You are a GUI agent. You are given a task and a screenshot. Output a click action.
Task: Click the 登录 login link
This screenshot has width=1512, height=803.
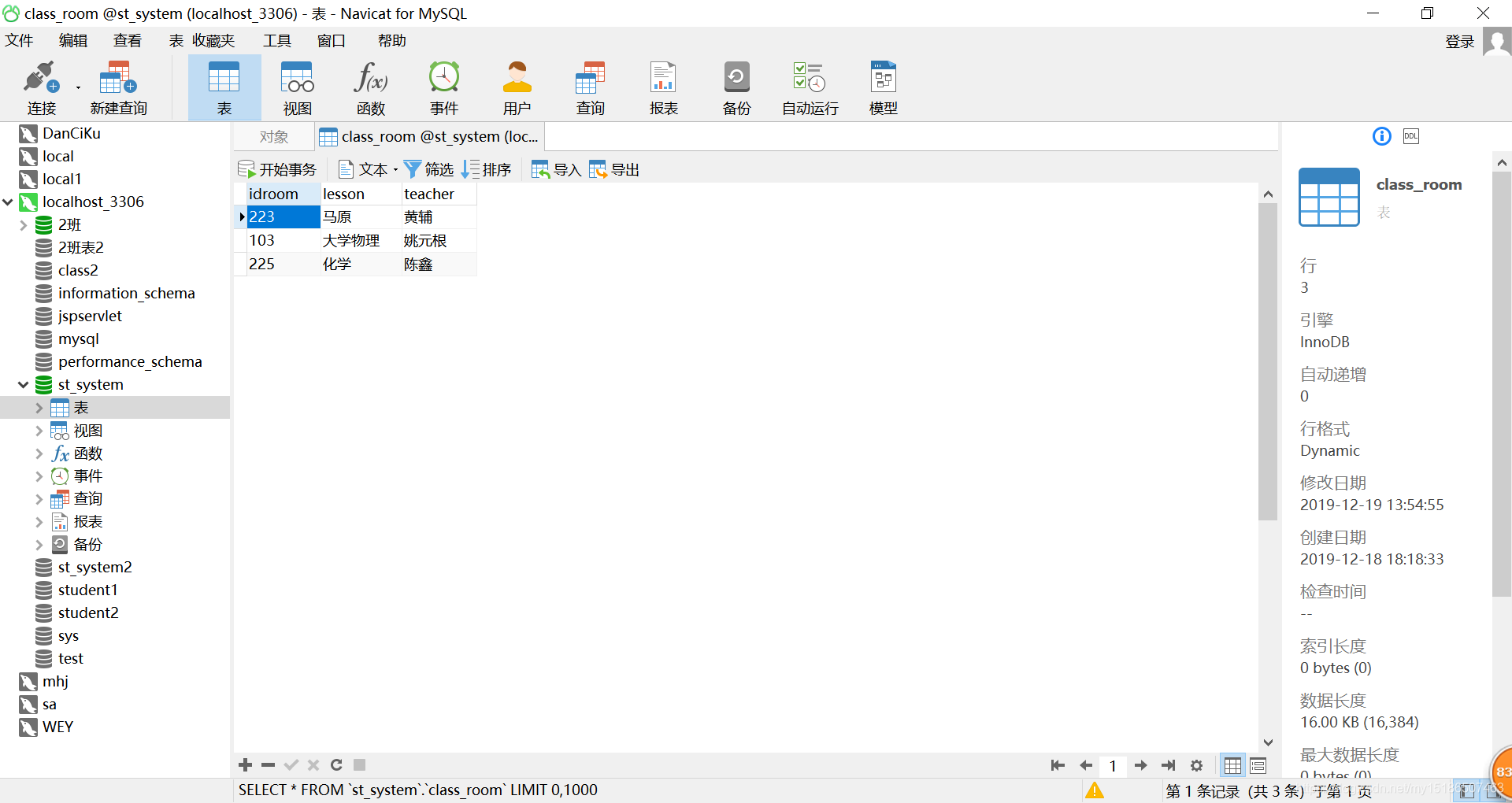(1459, 42)
